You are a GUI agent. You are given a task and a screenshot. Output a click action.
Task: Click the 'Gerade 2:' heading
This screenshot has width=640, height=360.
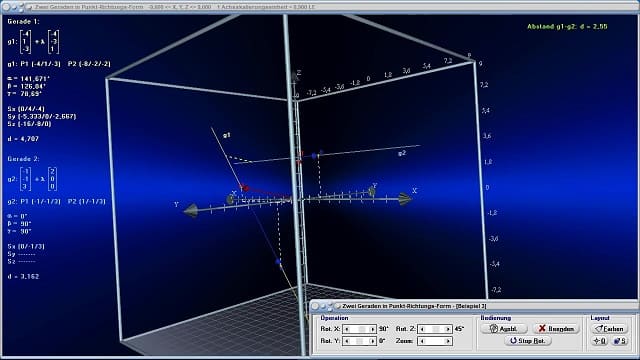23,159
